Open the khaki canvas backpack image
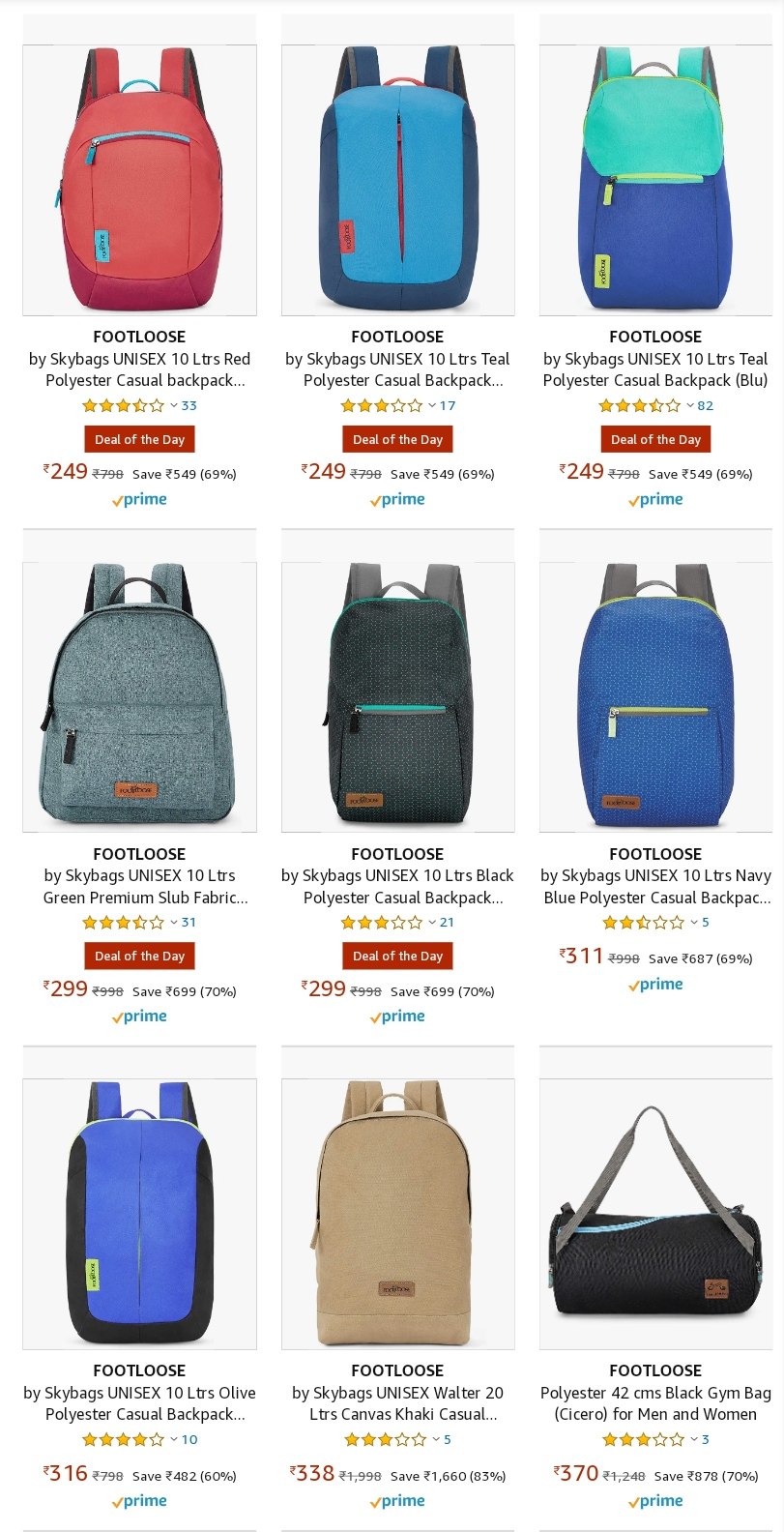Viewport: 784px width, 1532px height. click(x=397, y=1214)
